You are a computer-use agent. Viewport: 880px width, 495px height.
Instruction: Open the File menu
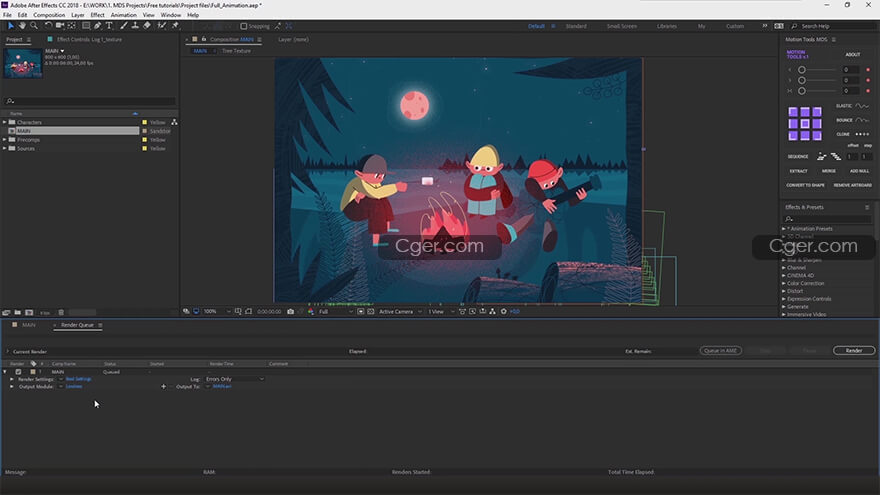pos(7,15)
